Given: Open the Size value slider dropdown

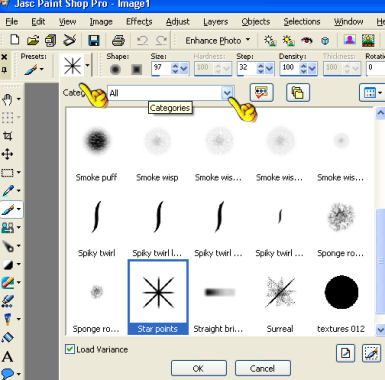Looking at the screenshot, I should tap(185, 69).
